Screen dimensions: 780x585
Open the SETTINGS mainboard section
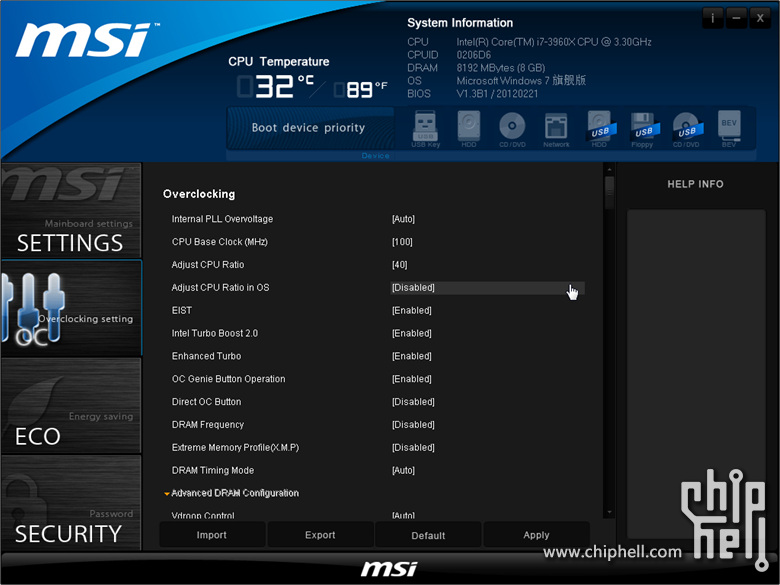71,211
